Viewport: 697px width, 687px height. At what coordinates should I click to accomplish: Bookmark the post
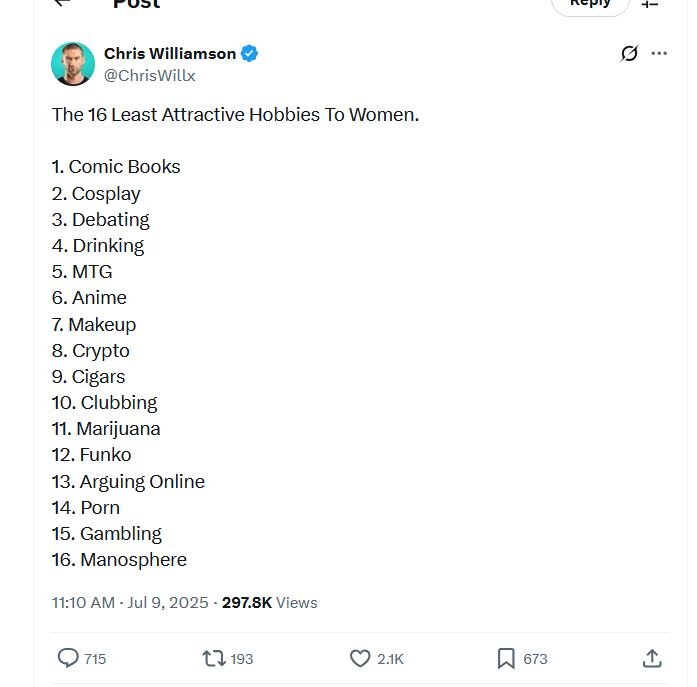[x=506, y=659]
